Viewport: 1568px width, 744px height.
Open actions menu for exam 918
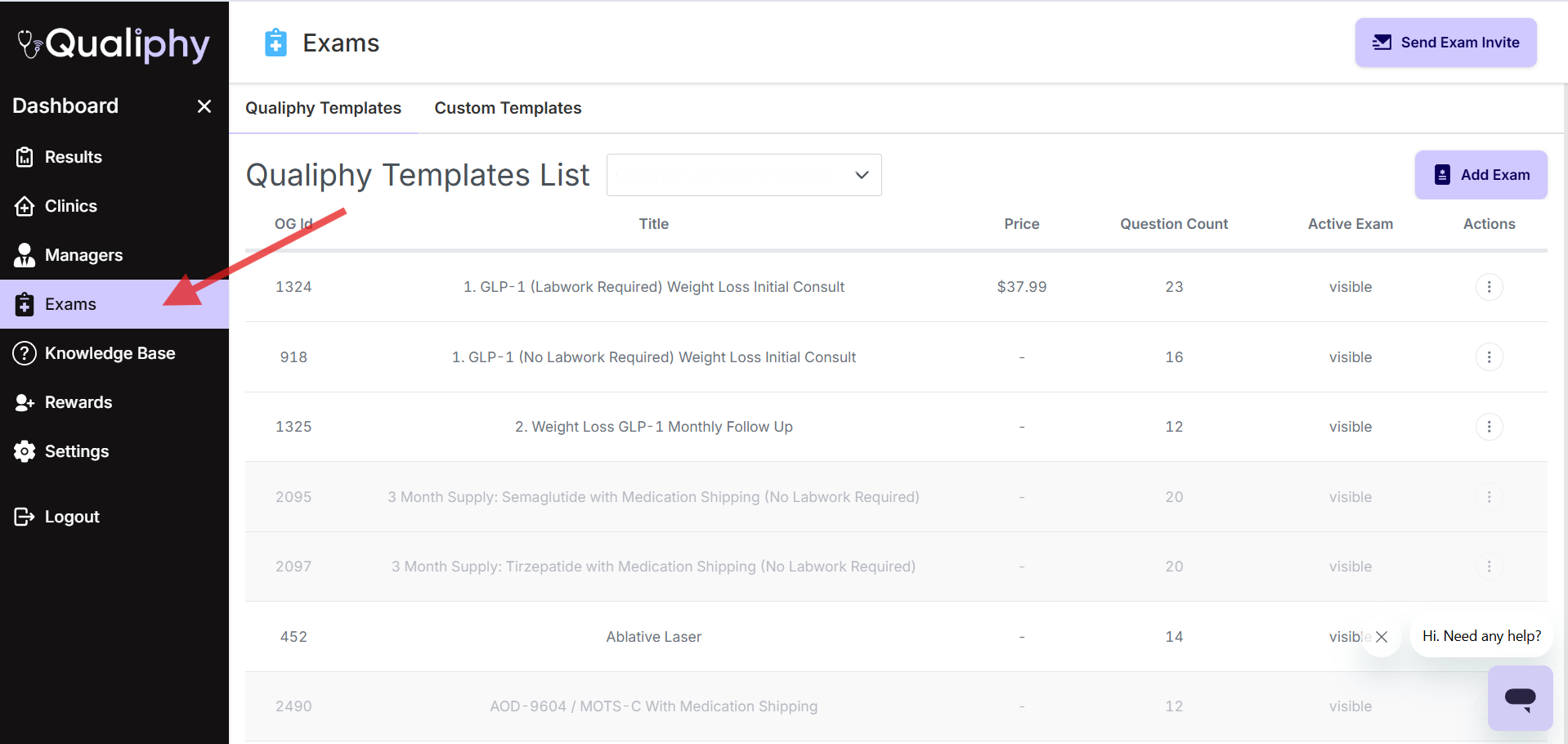(x=1489, y=357)
